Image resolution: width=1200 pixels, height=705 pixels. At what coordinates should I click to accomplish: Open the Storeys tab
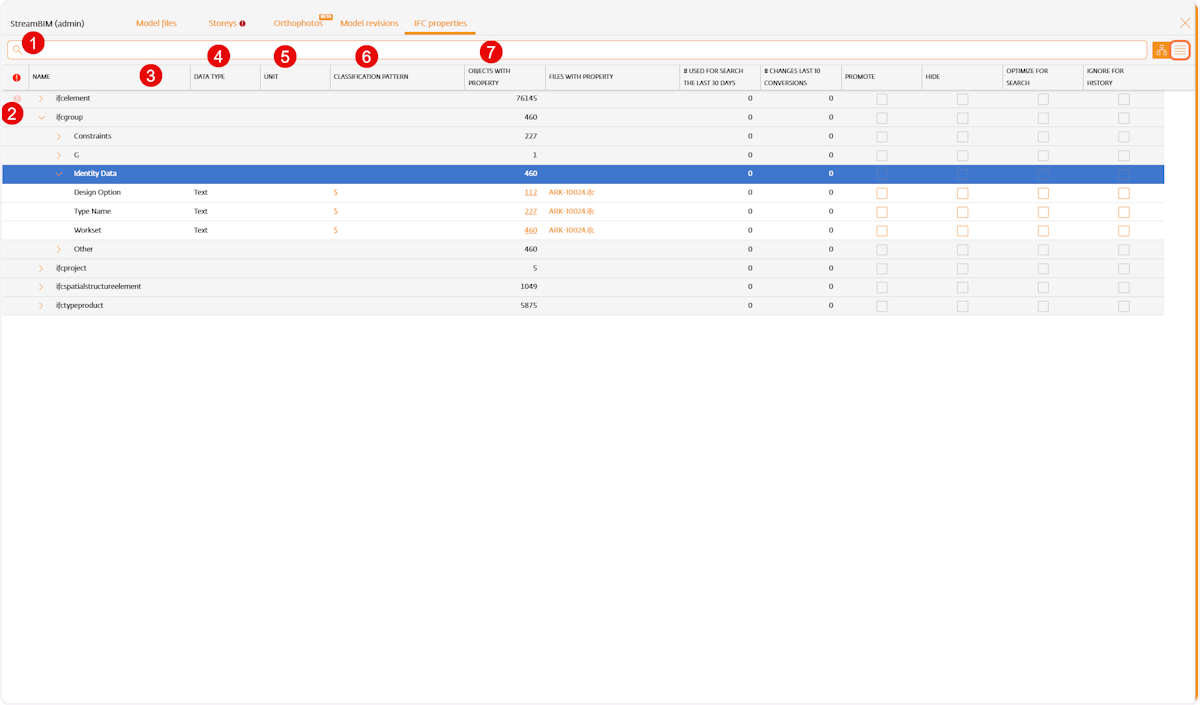(x=223, y=23)
